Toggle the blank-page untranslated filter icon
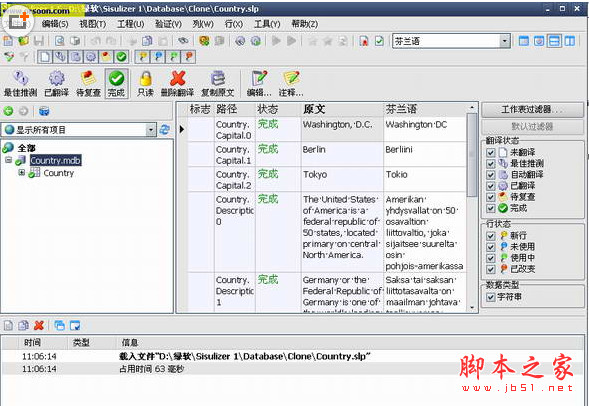Viewport: 589px width, 406px height. coord(44,57)
